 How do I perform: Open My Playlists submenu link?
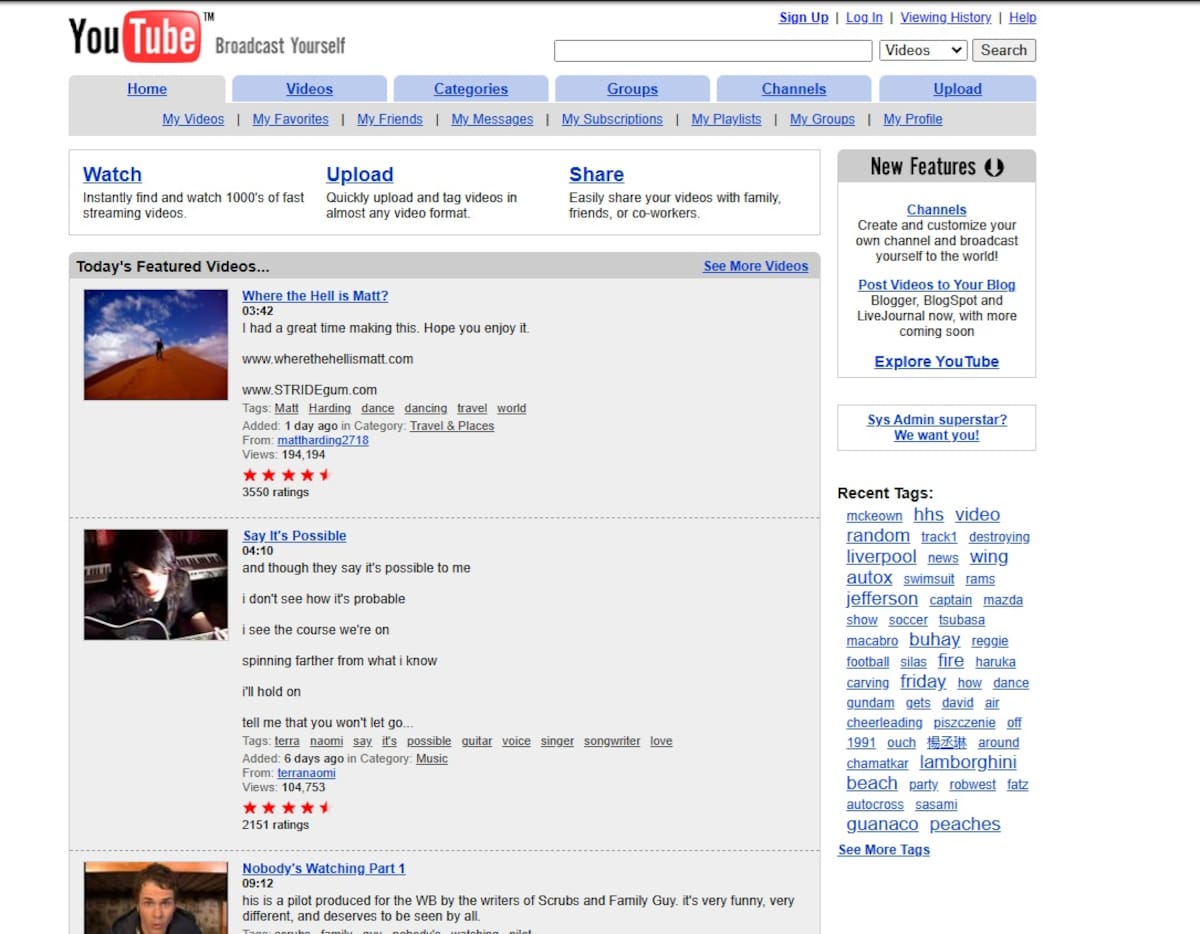[x=726, y=119]
